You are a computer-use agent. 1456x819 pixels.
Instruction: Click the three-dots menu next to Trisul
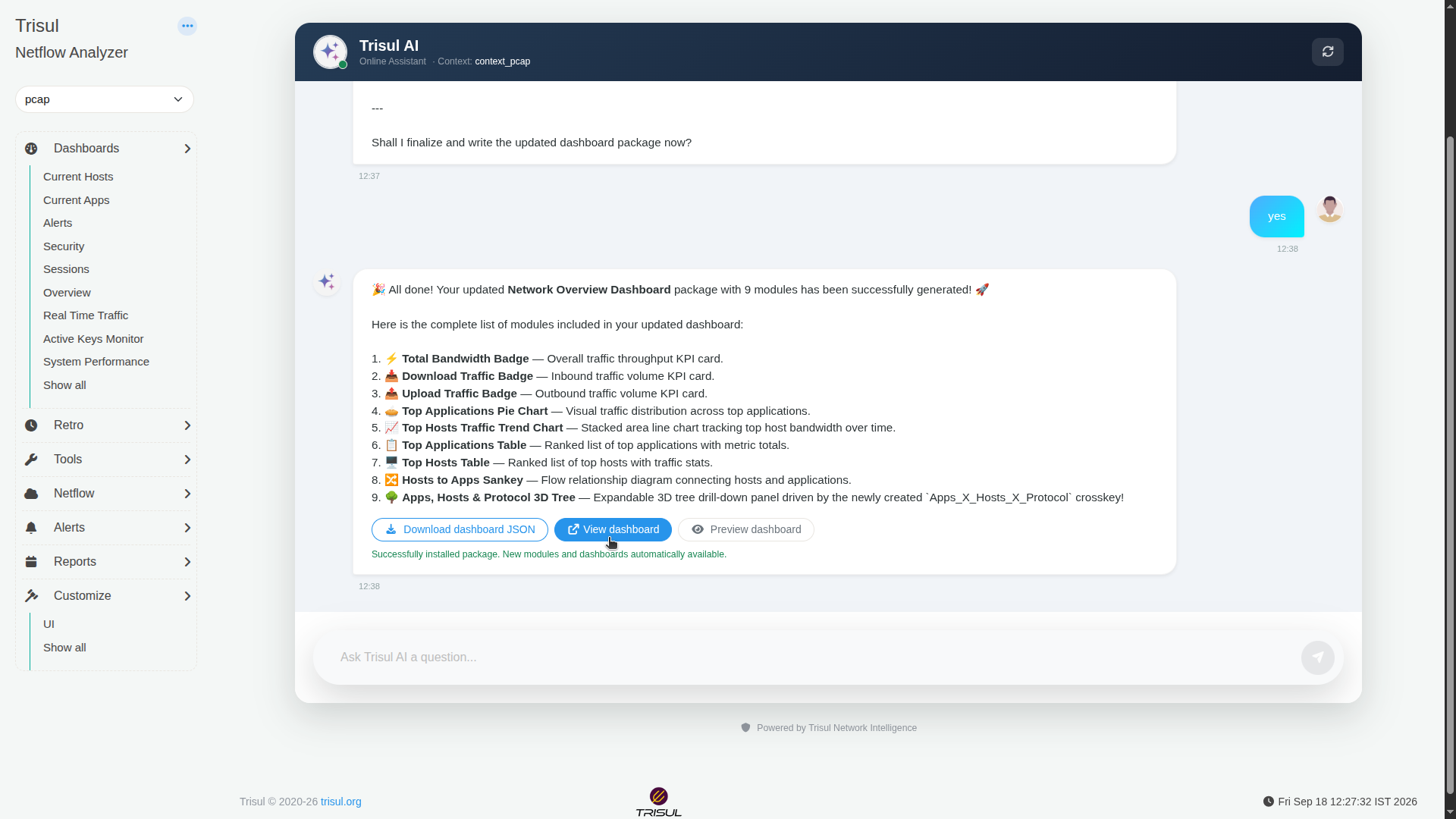point(187,26)
